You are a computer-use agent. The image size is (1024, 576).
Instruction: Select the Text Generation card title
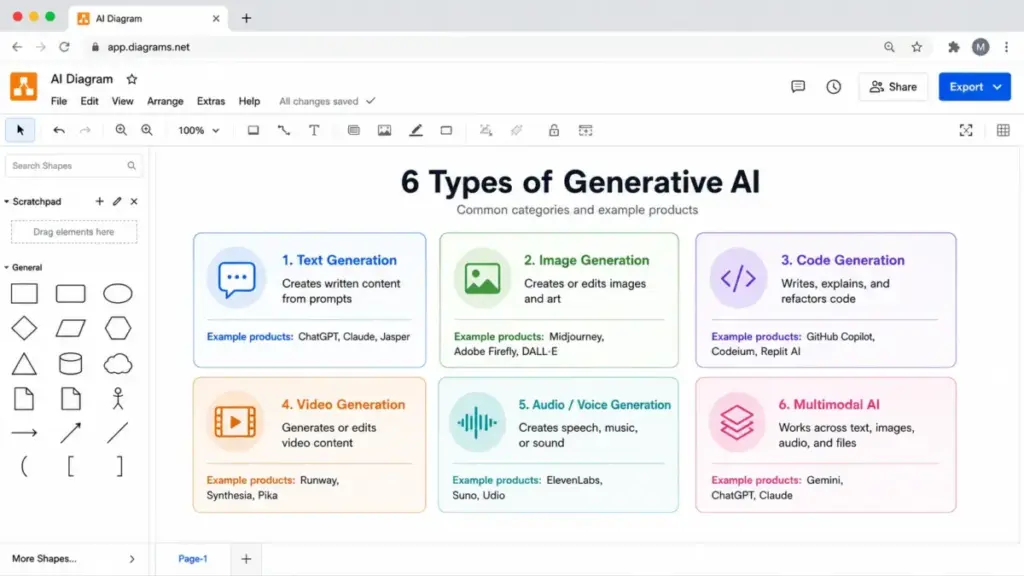(x=339, y=260)
